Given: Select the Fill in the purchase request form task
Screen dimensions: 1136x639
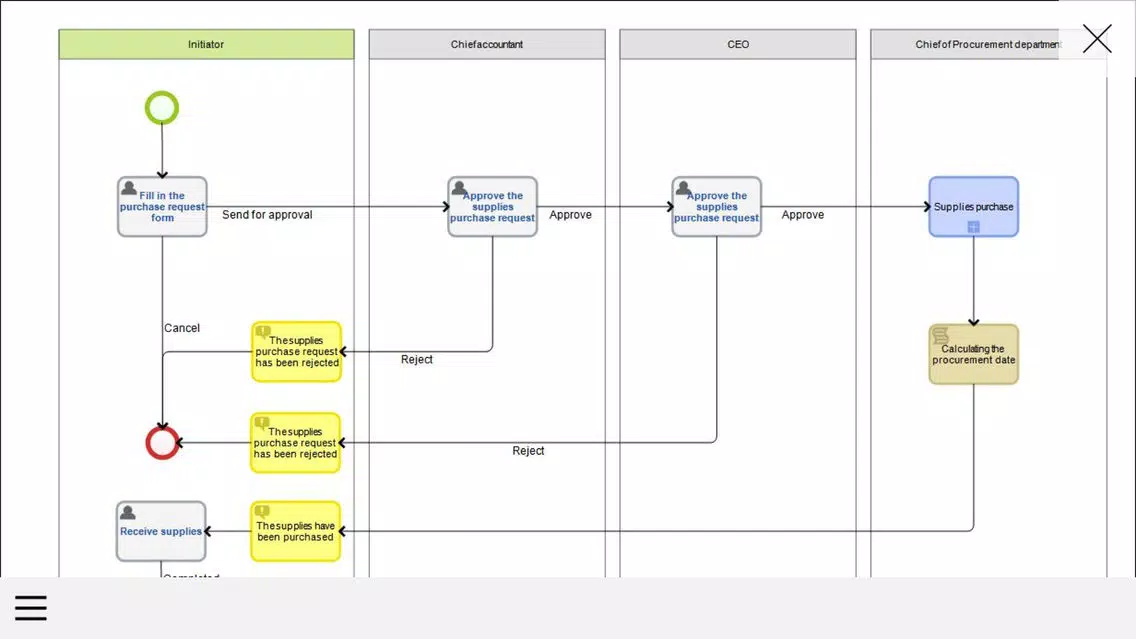Looking at the screenshot, I should tap(162, 206).
